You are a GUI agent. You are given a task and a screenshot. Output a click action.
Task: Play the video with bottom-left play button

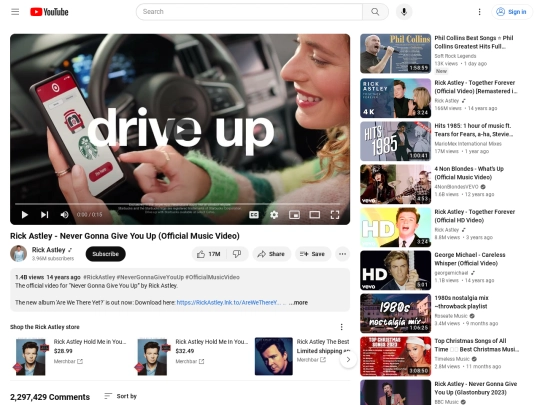click(x=24, y=215)
